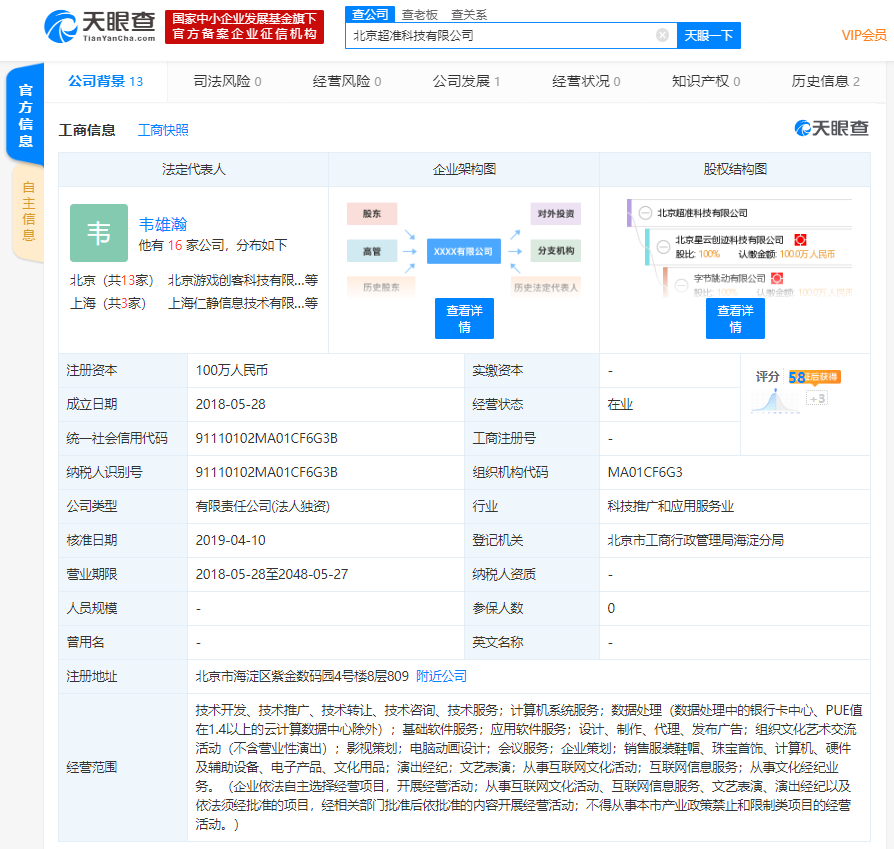Collapse the 字节跳动有限公司 node
This screenshot has height=849, width=894.
click(681, 285)
